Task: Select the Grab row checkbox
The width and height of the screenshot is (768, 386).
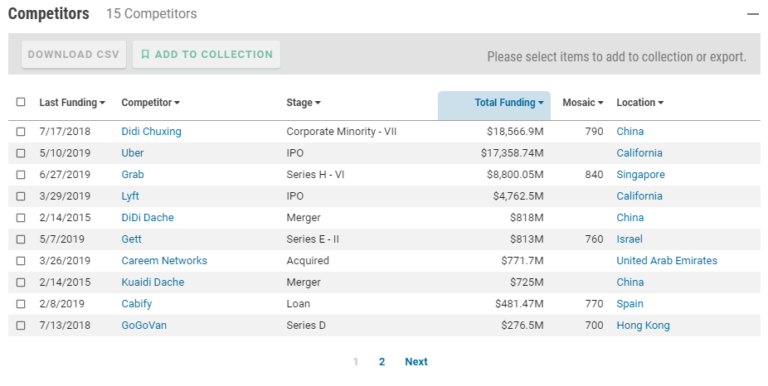Action: point(21,174)
